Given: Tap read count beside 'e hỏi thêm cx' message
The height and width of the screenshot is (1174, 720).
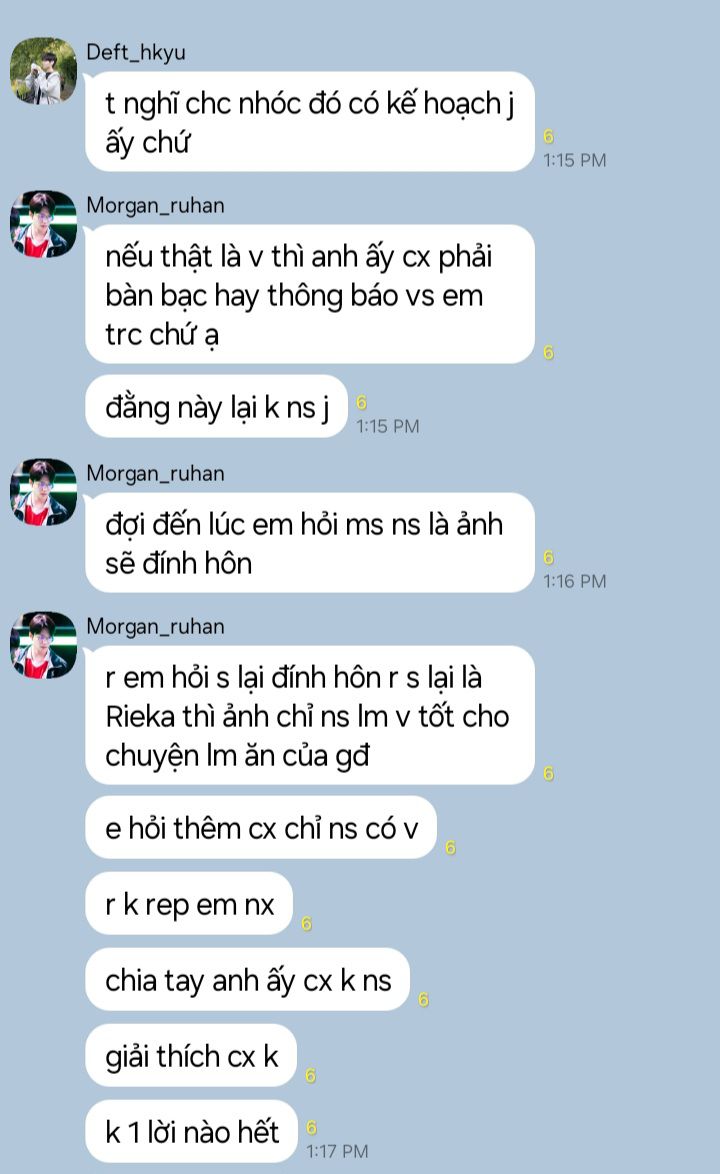Looking at the screenshot, I should click(451, 848).
